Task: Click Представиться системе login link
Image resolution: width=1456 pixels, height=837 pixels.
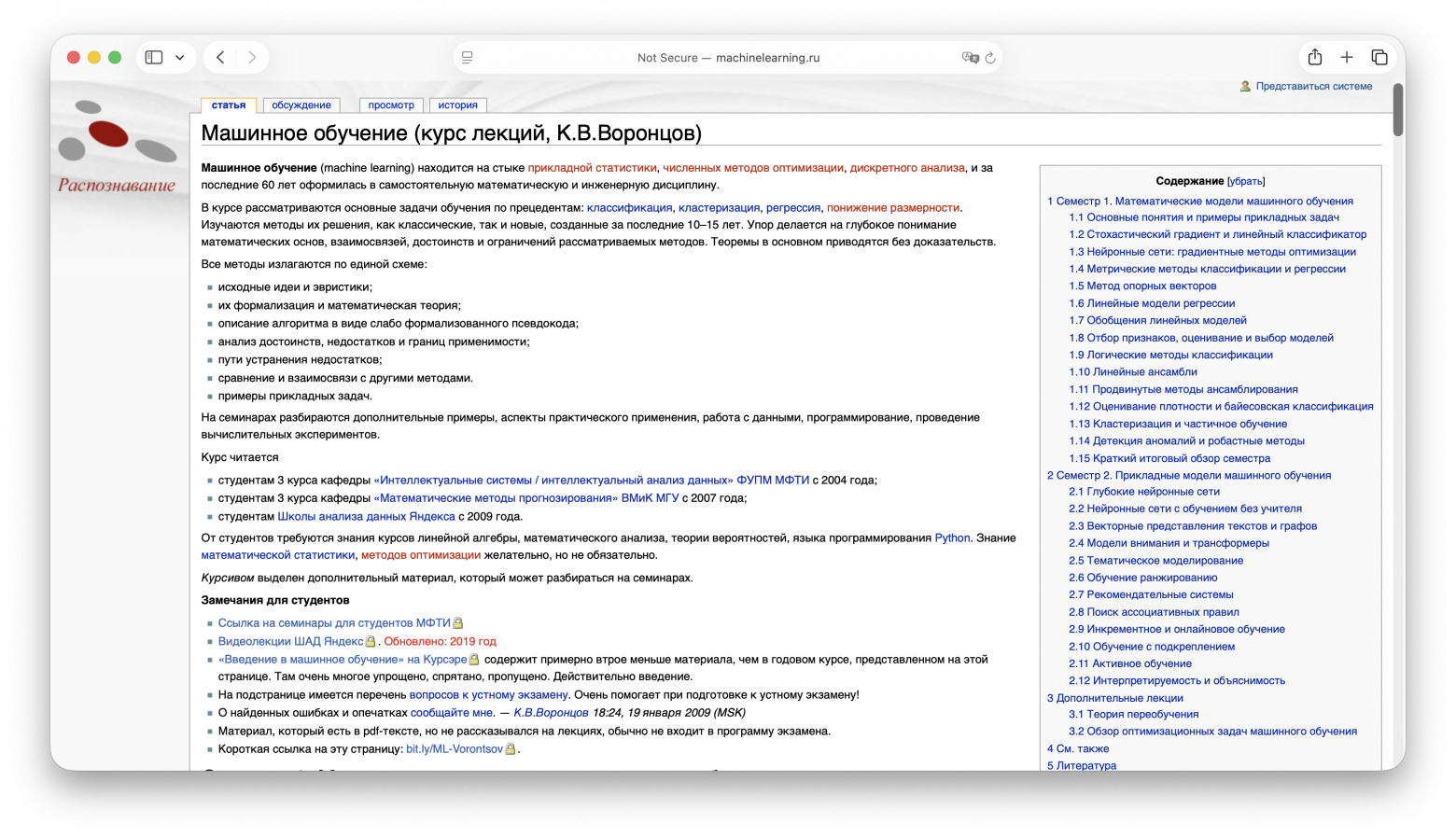Action: pyautogui.click(x=1313, y=87)
